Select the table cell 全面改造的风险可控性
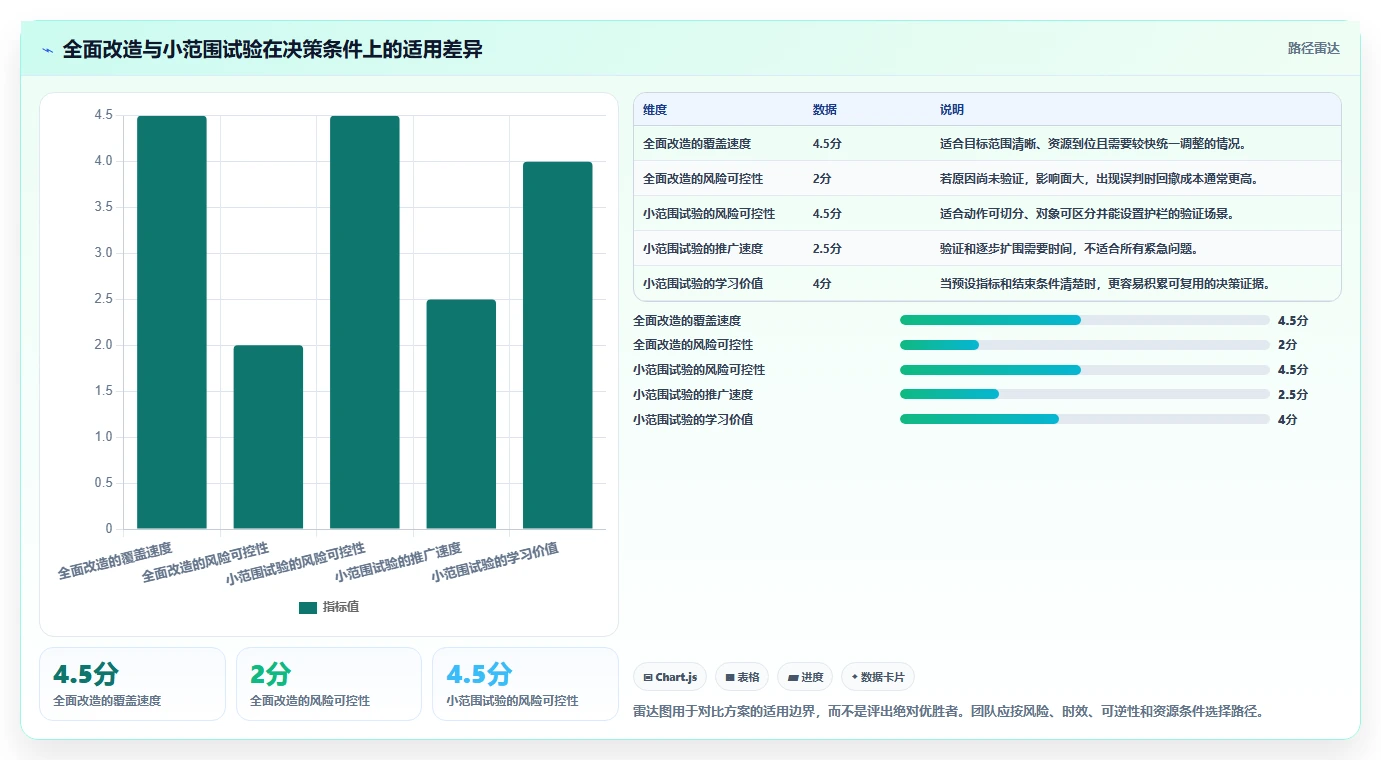The width and height of the screenshot is (1381, 760). click(703, 179)
